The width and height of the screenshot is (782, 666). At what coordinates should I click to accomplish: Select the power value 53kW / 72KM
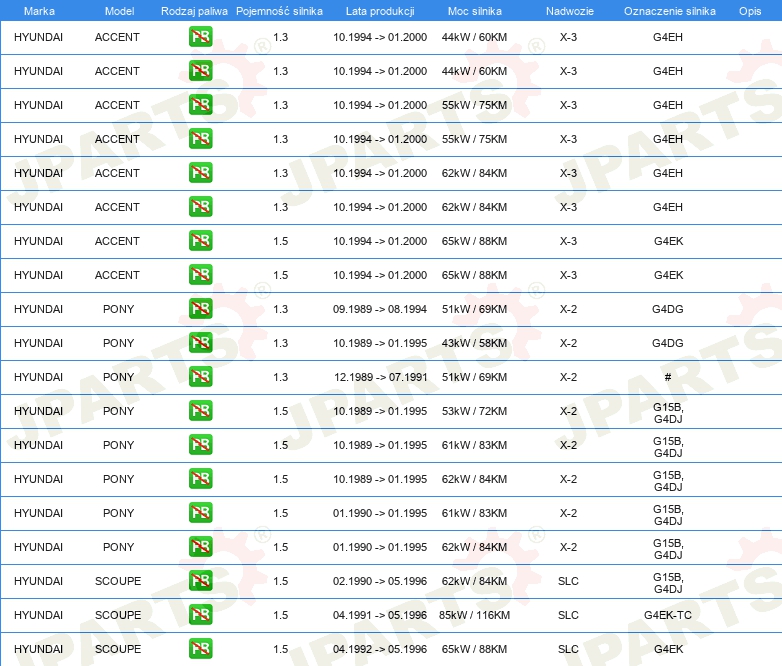[x=474, y=411]
